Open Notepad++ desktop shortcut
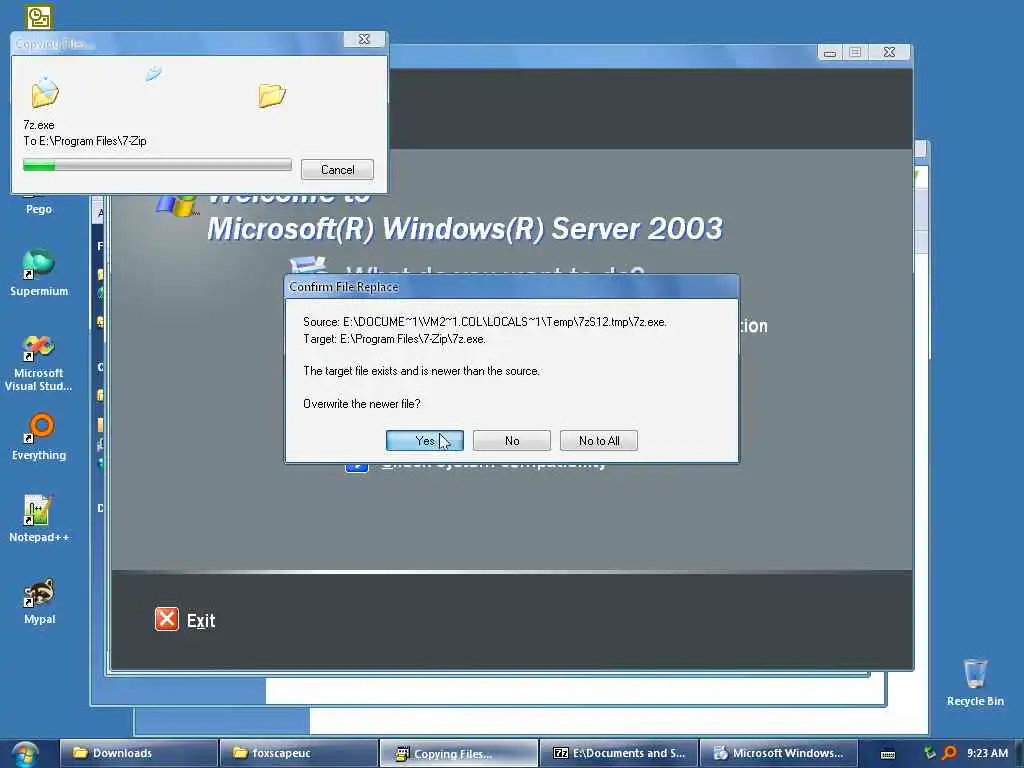 pos(39,519)
